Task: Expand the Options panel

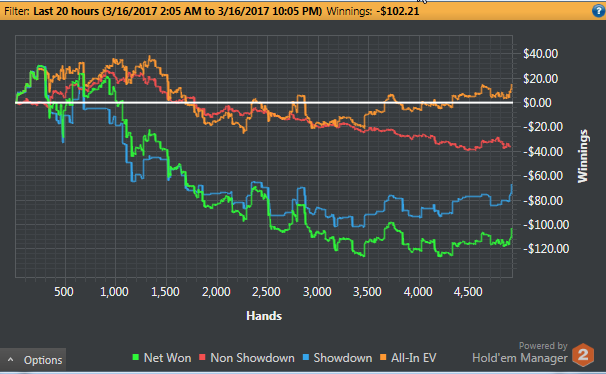Action: [33, 360]
